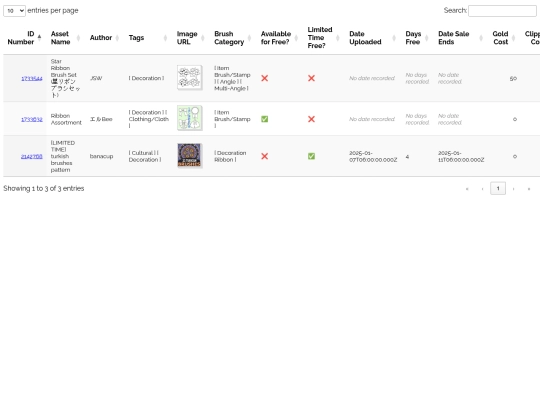Click upload date 2025-01-07 cell
540x405 pixels.
point(373,156)
